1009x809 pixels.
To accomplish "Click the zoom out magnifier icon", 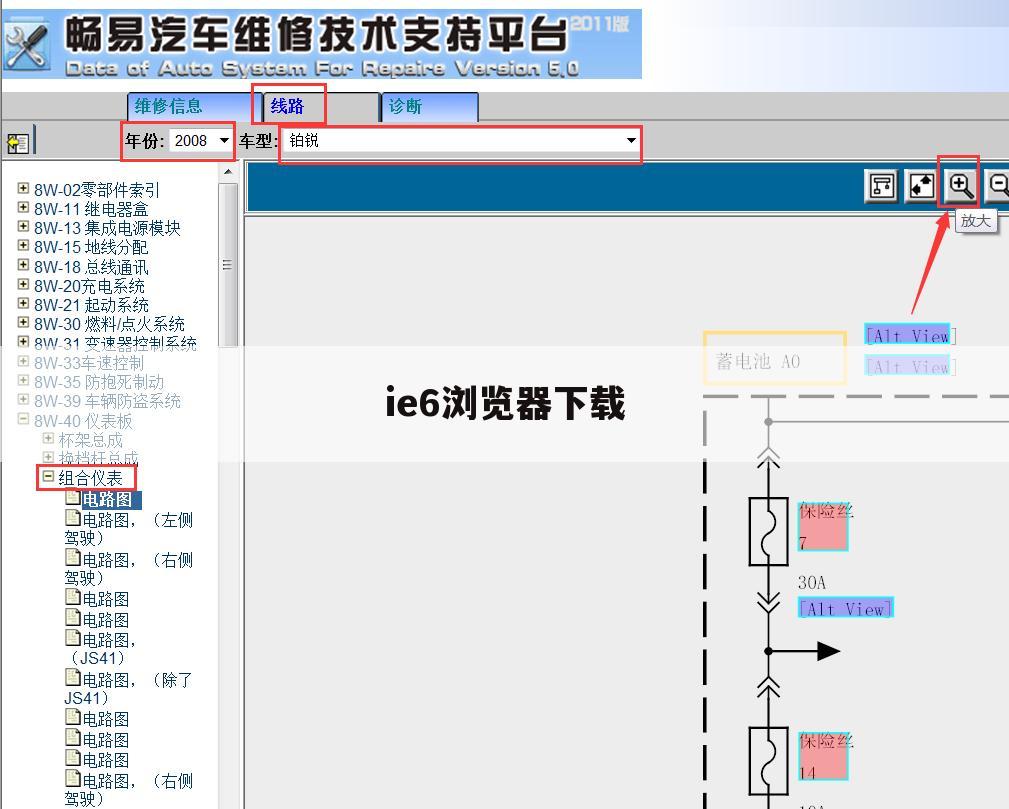I will point(998,187).
